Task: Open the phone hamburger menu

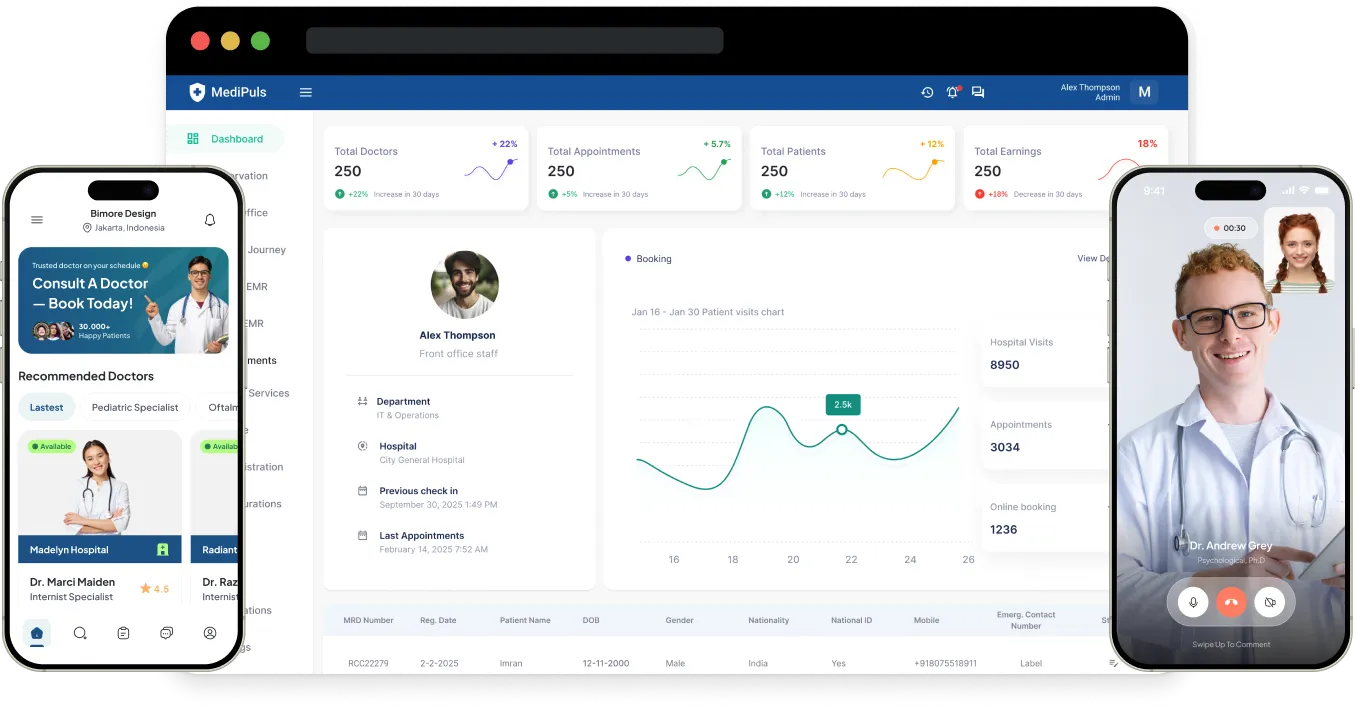Action: tap(37, 220)
